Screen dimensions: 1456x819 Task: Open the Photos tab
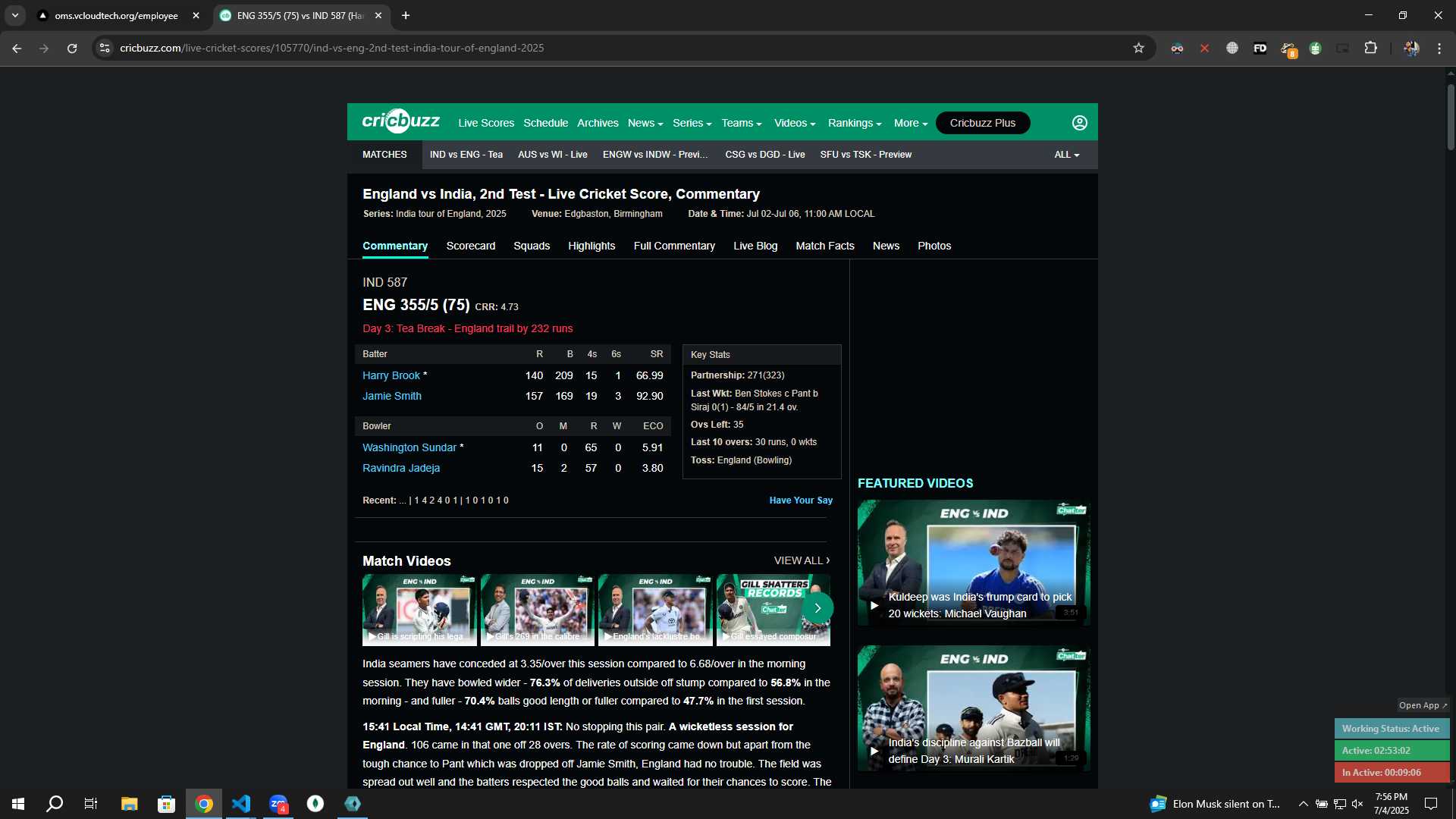[x=934, y=246]
